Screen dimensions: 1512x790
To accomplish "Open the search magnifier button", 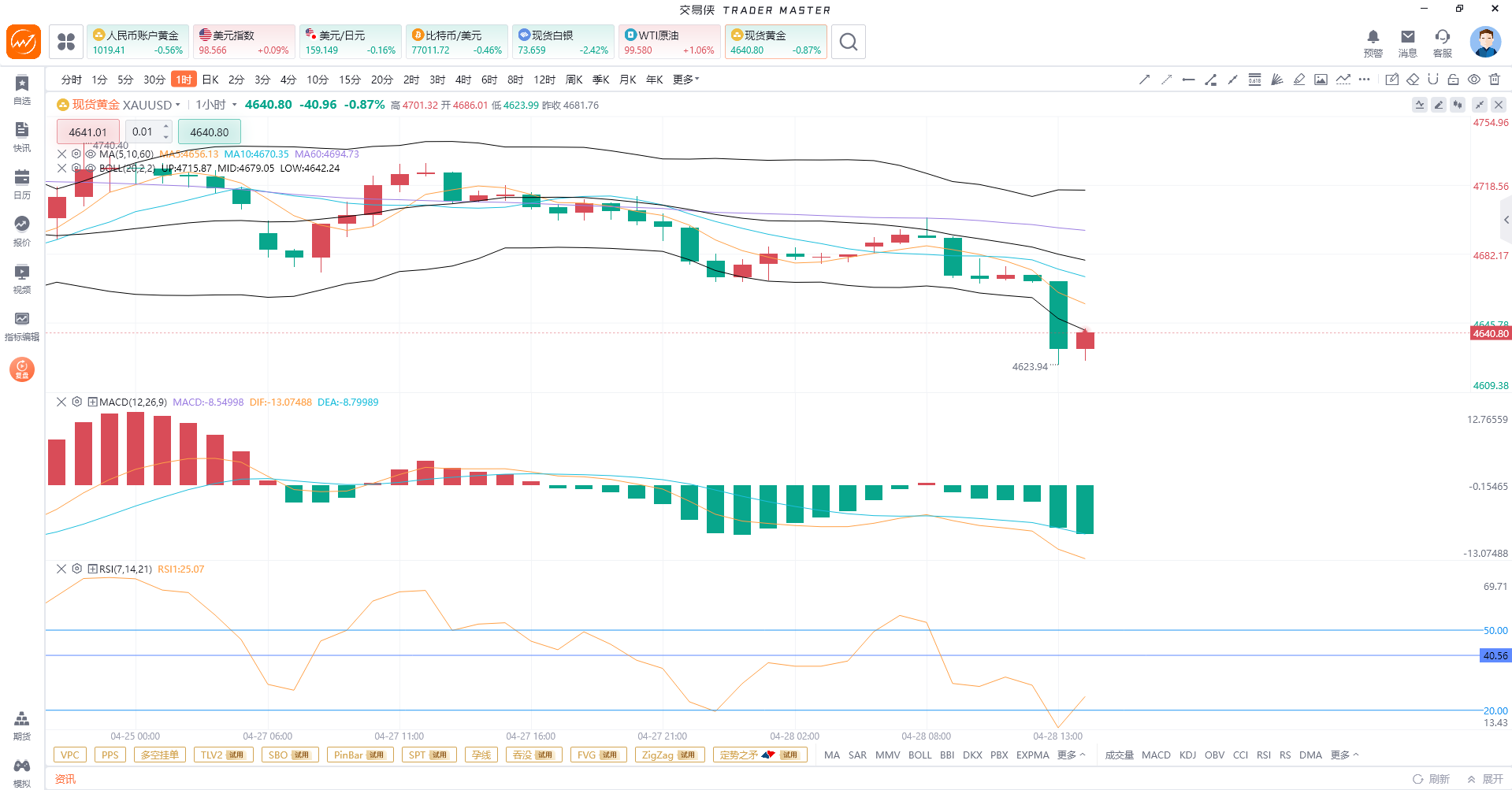I will tap(848, 42).
